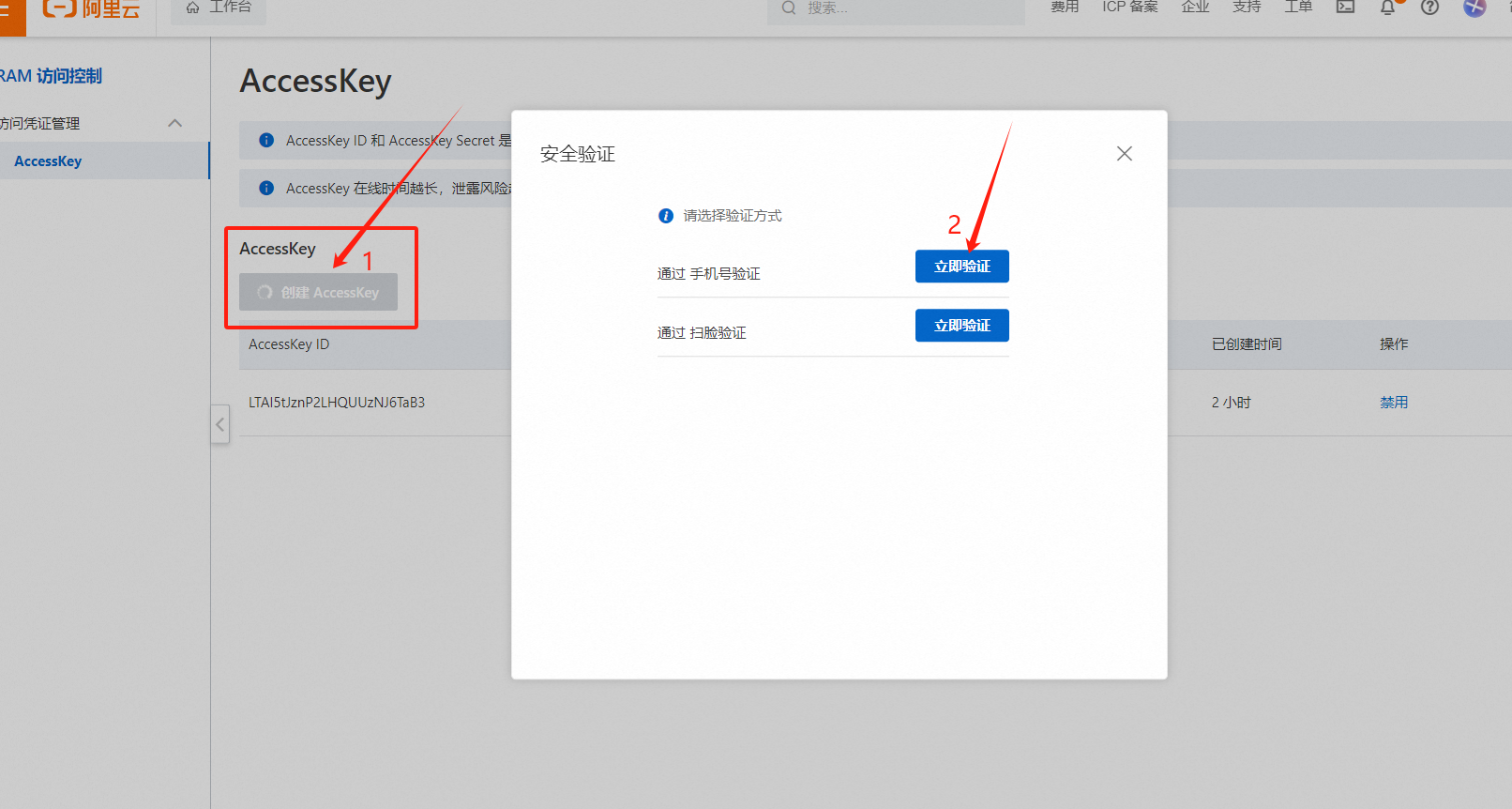
Task: Click 立即验证 for 手机号验证
Action: 962,267
